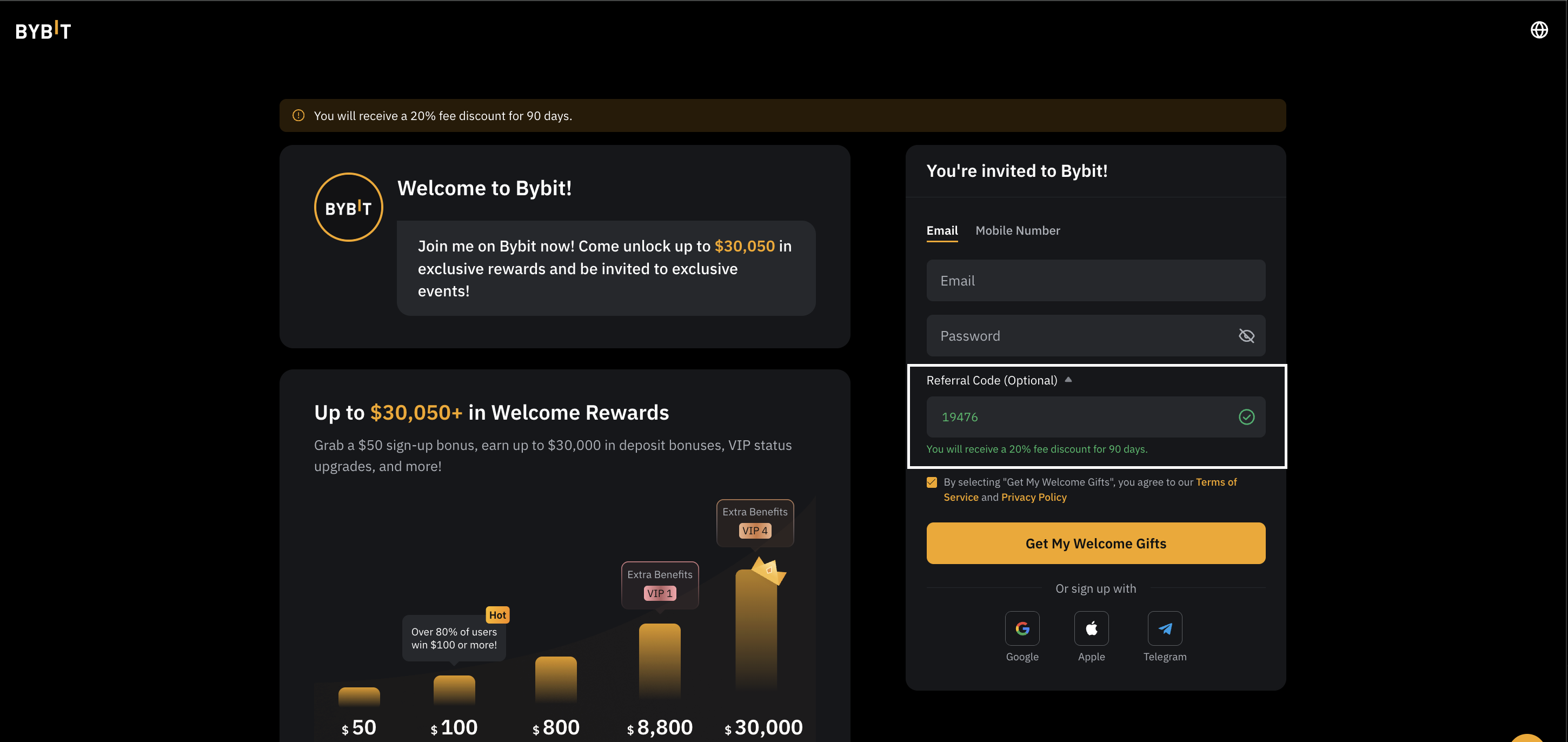Click the round Bybit avatar logo

pos(348,208)
